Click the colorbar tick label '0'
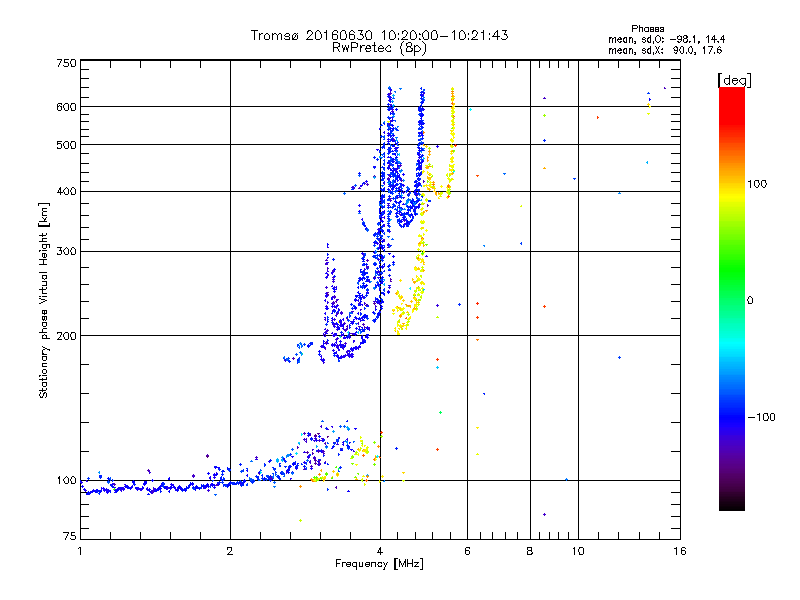This screenshot has width=800, height=600. click(x=750, y=300)
